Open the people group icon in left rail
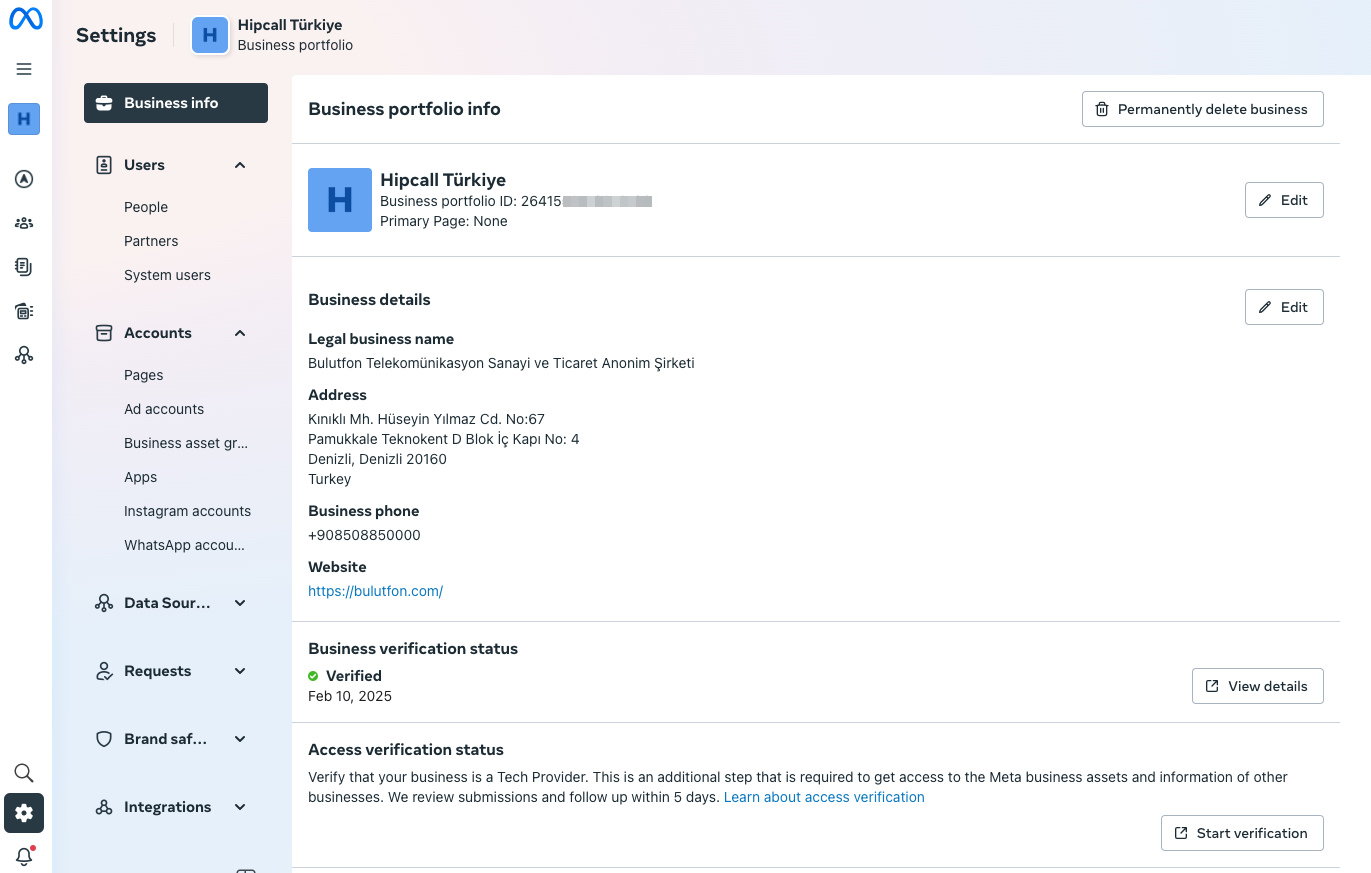The height and width of the screenshot is (873, 1371). (x=24, y=223)
